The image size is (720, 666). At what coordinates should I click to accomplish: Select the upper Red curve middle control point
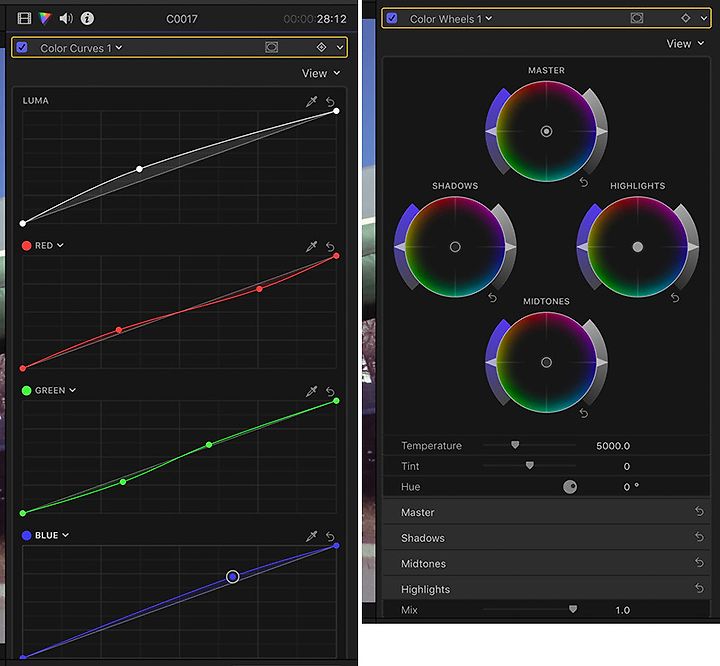pyautogui.click(x=259, y=289)
